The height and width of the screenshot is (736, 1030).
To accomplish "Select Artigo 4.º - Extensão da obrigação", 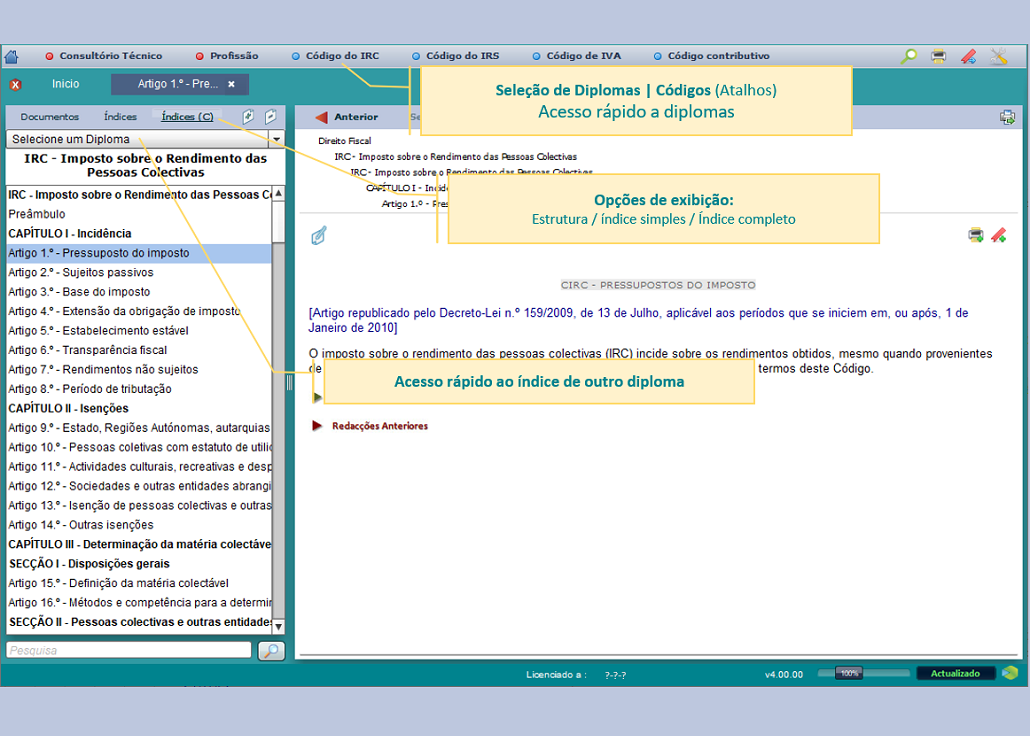I will coord(139,311).
